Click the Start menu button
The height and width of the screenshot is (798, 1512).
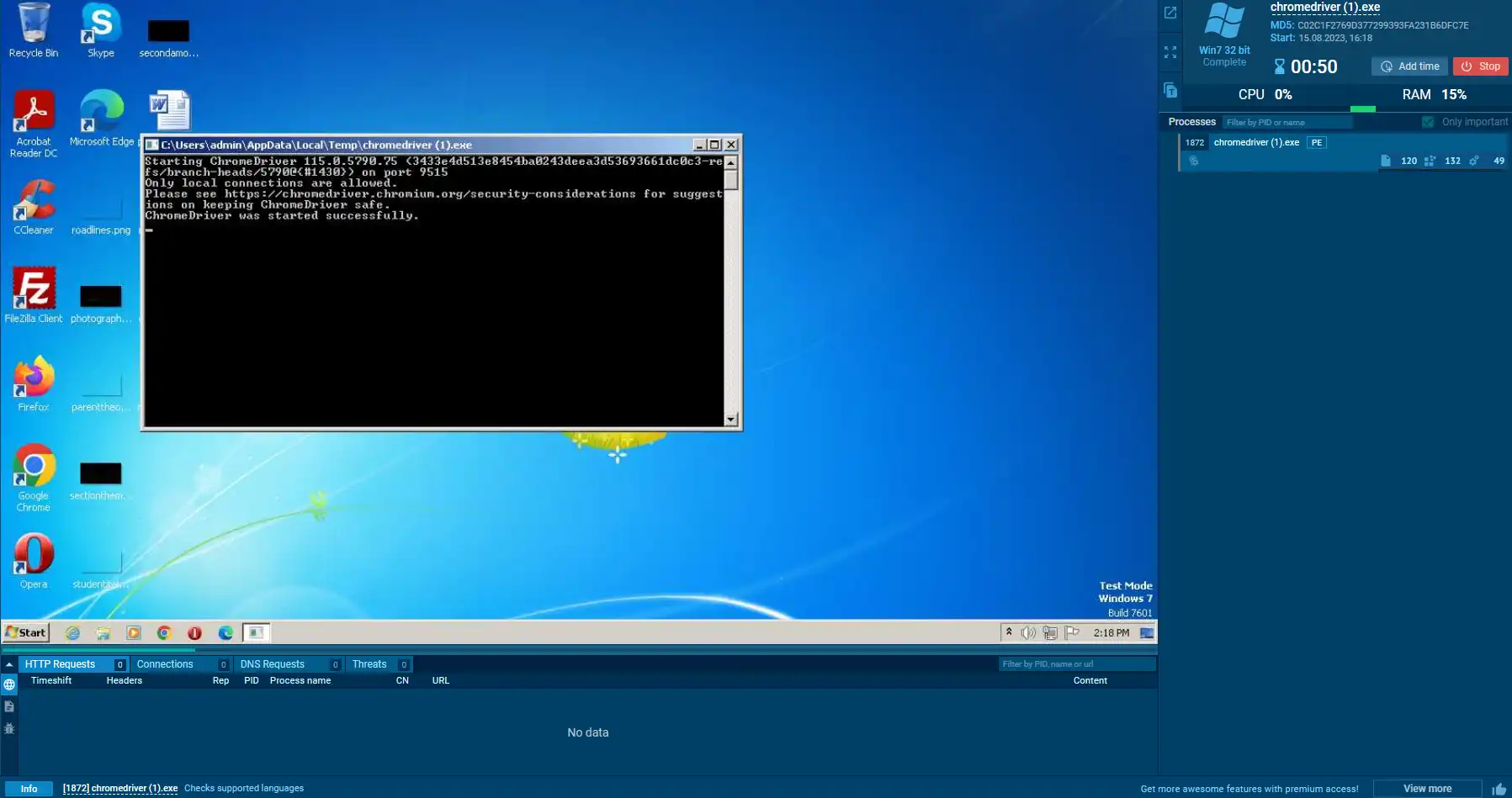[26, 632]
